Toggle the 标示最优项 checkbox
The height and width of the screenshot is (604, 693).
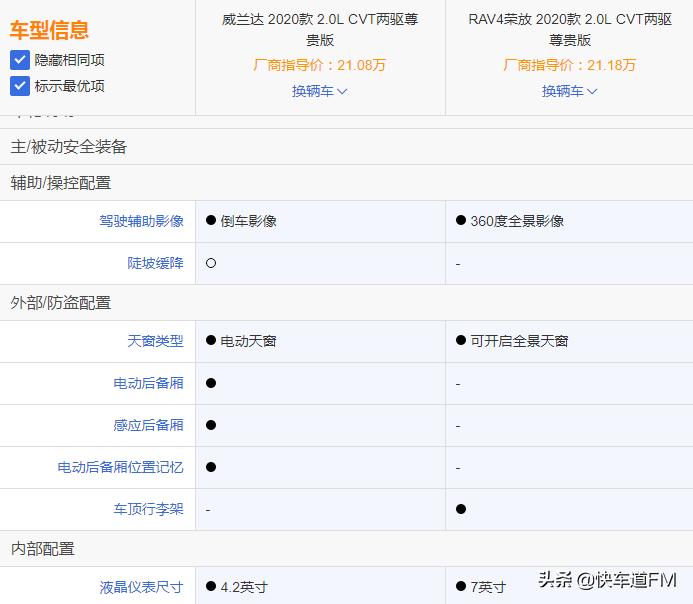[20, 86]
